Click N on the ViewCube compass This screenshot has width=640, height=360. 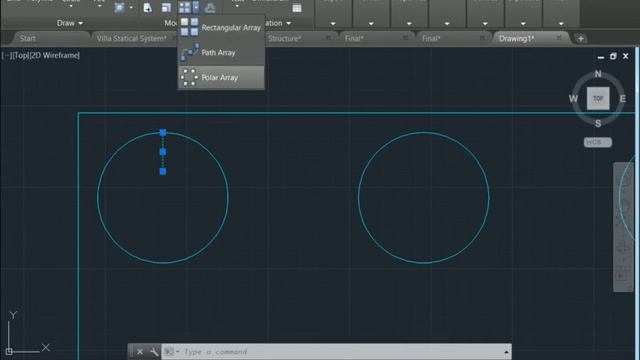click(598, 74)
